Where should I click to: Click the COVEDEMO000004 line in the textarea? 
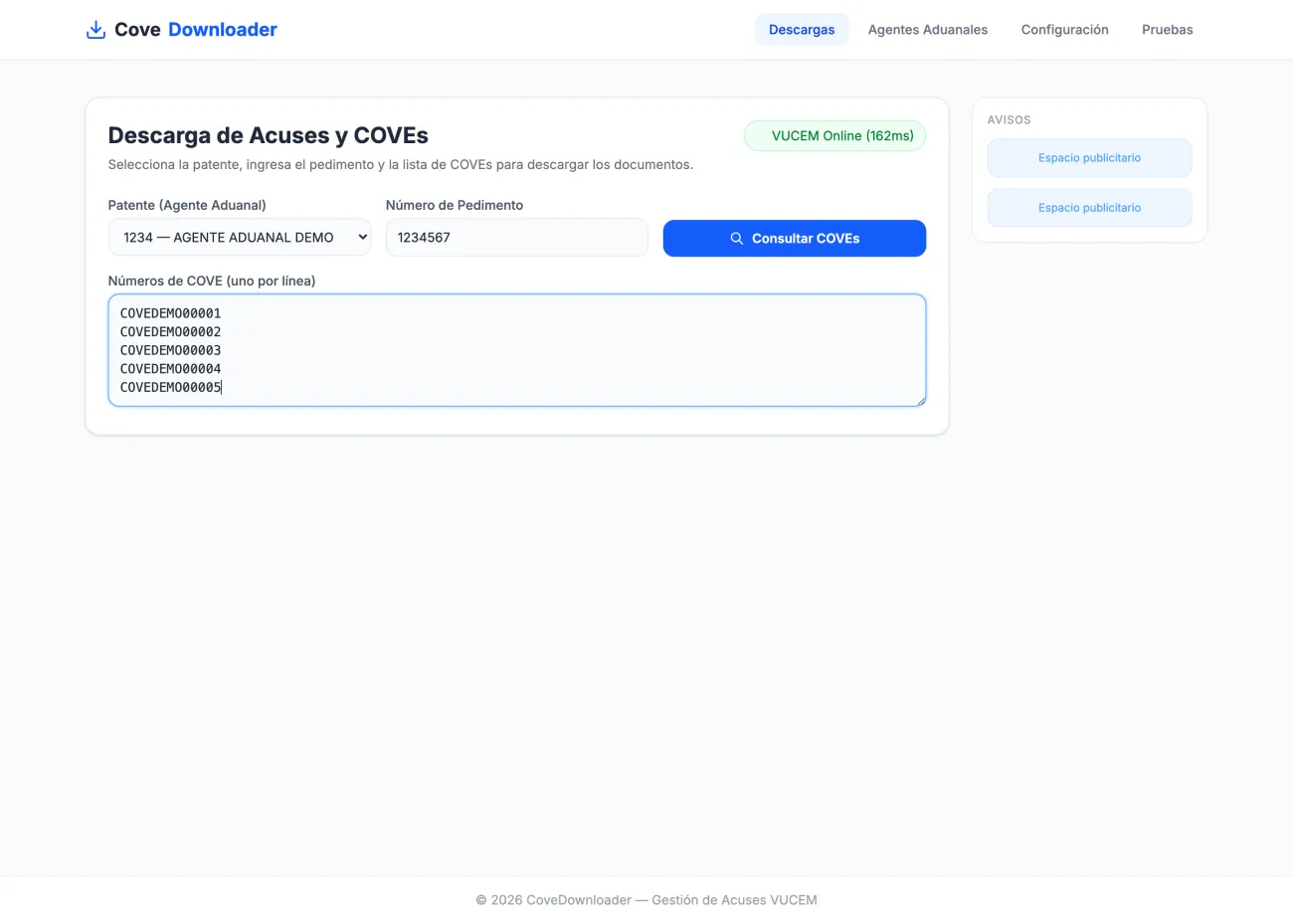(171, 369)
